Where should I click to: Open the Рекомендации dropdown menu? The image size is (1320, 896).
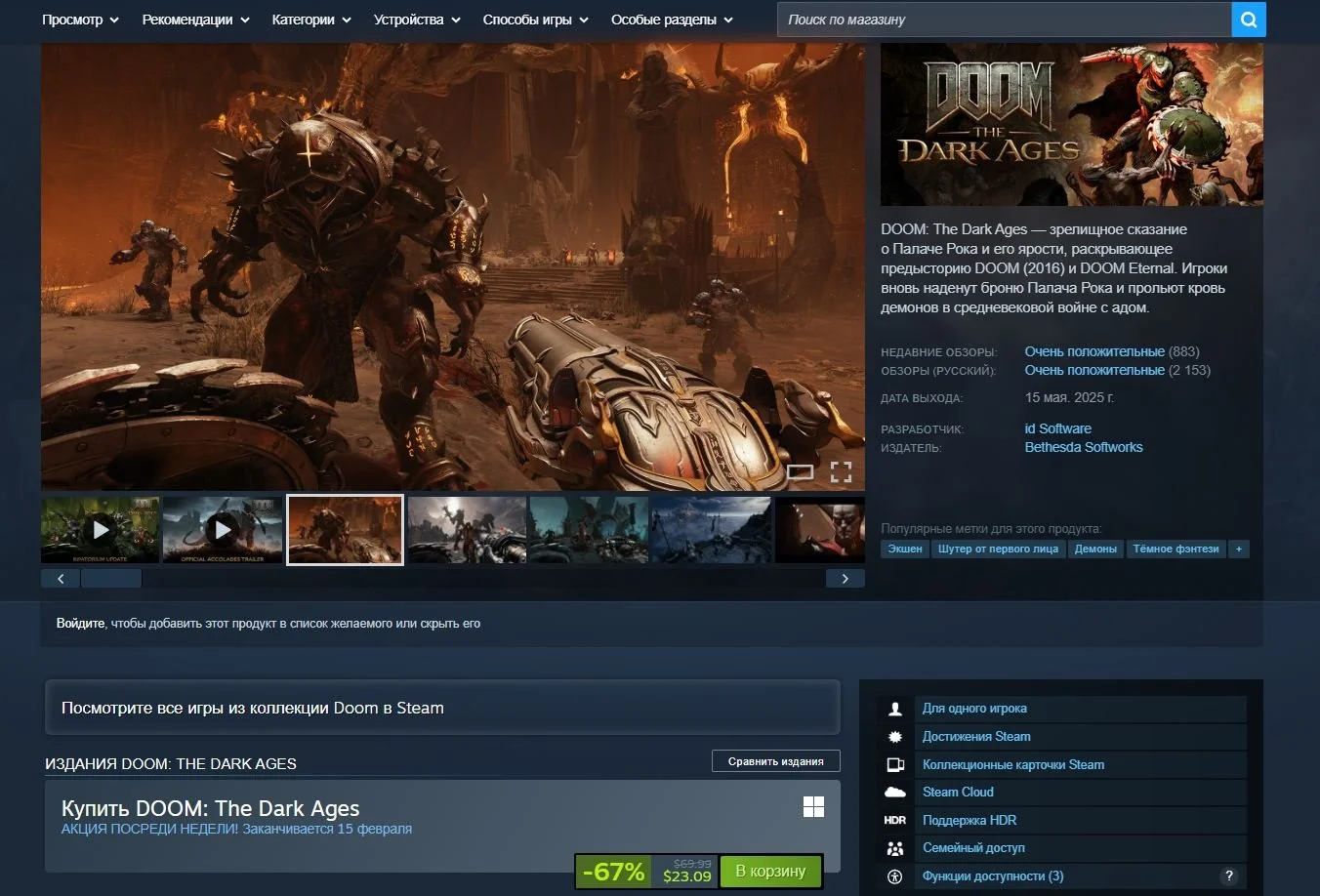[x=195, y=20]
